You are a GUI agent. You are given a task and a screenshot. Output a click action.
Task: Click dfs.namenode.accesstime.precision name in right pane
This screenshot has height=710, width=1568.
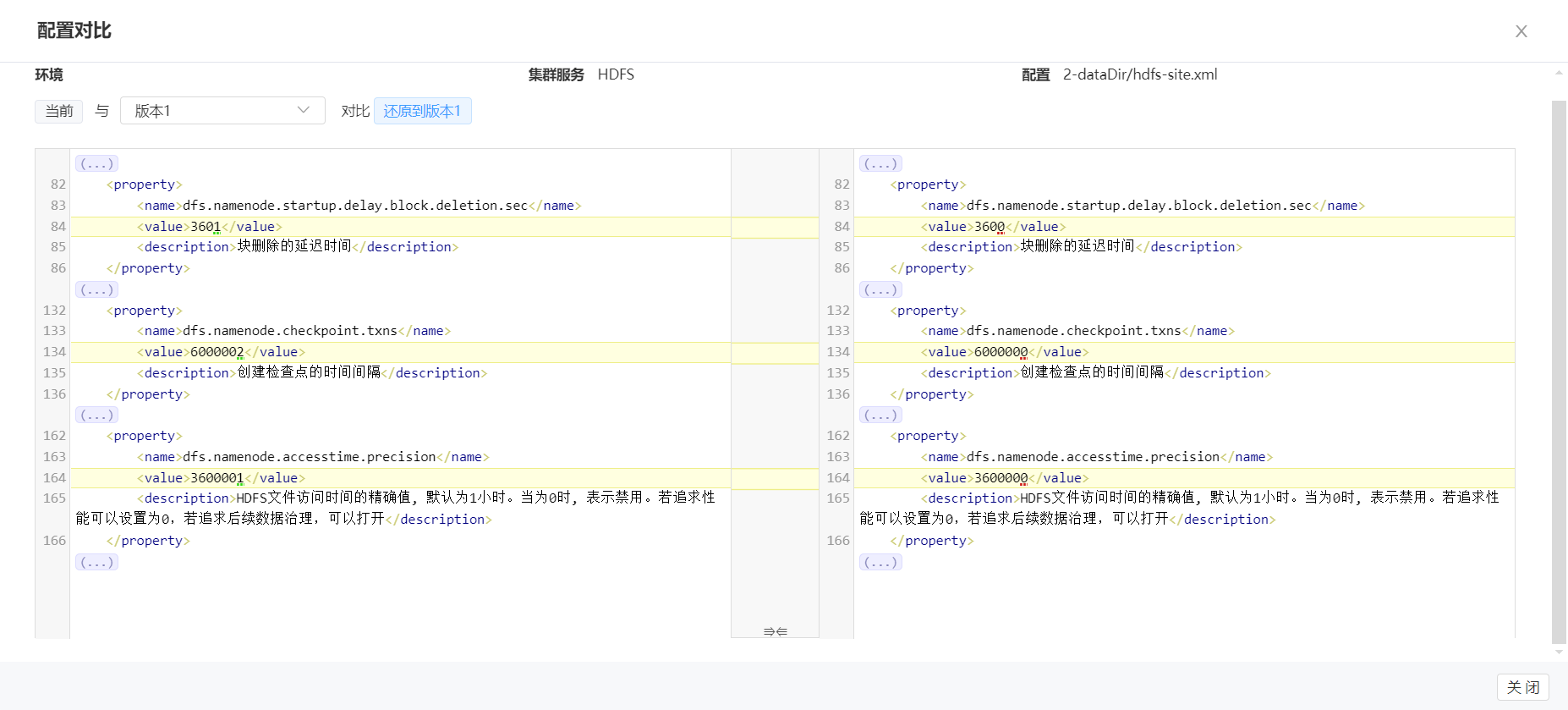pos(1094,457)
